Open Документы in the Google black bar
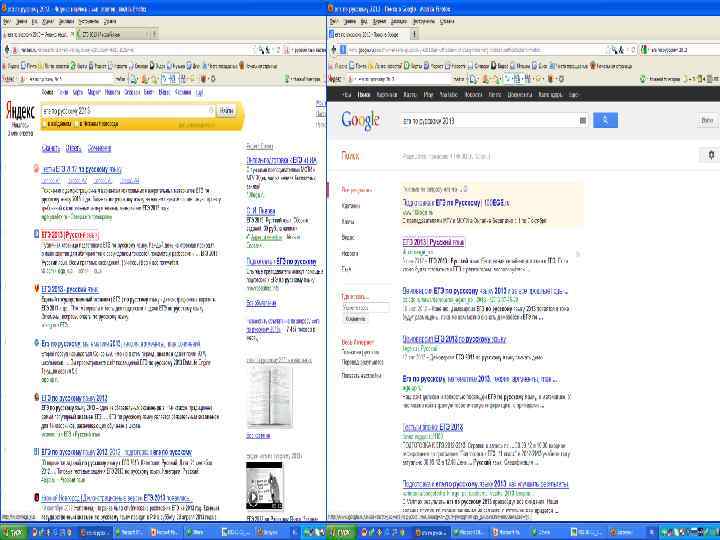 pos(519,95)
